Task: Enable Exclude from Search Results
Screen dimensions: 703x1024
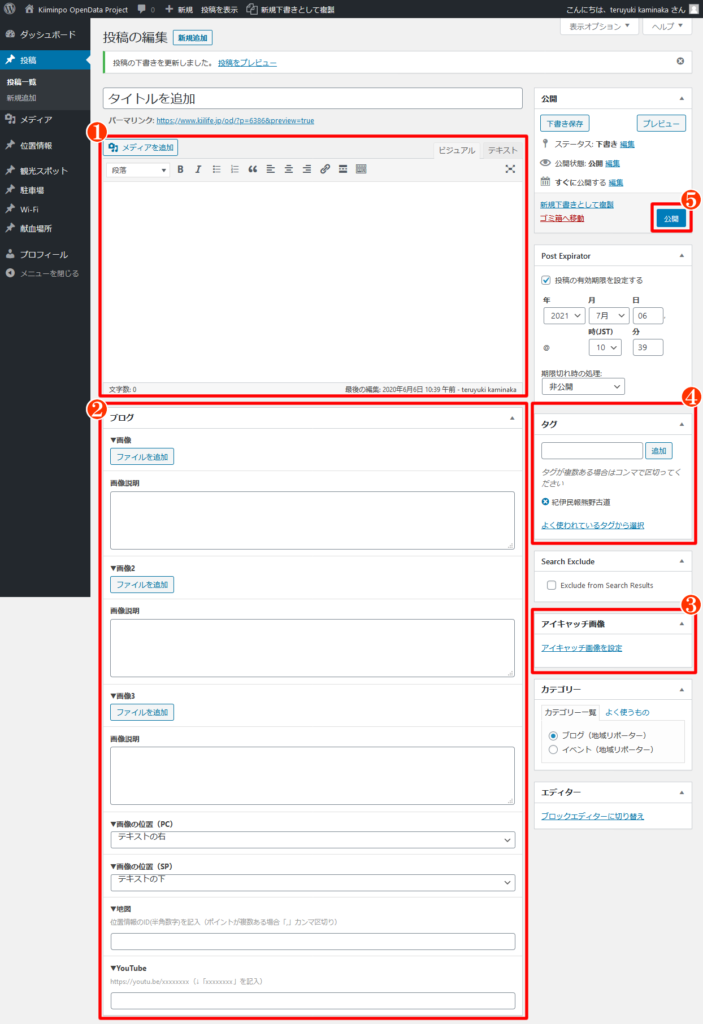Action: [x=552, y=584]
